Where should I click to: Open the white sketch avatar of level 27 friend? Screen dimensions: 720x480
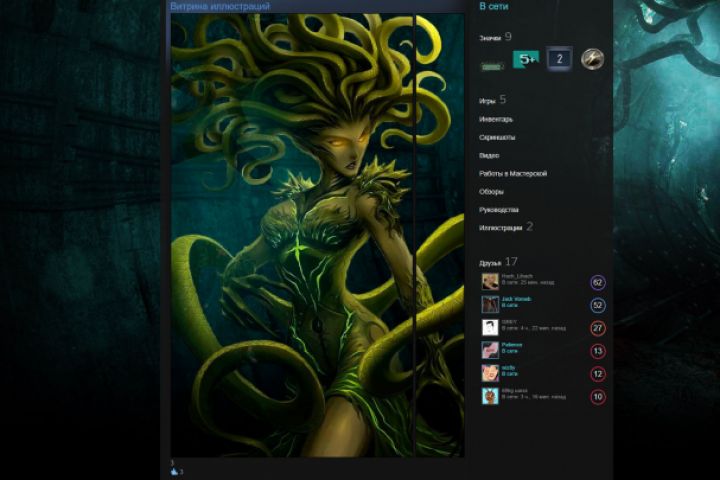(490, 328)
